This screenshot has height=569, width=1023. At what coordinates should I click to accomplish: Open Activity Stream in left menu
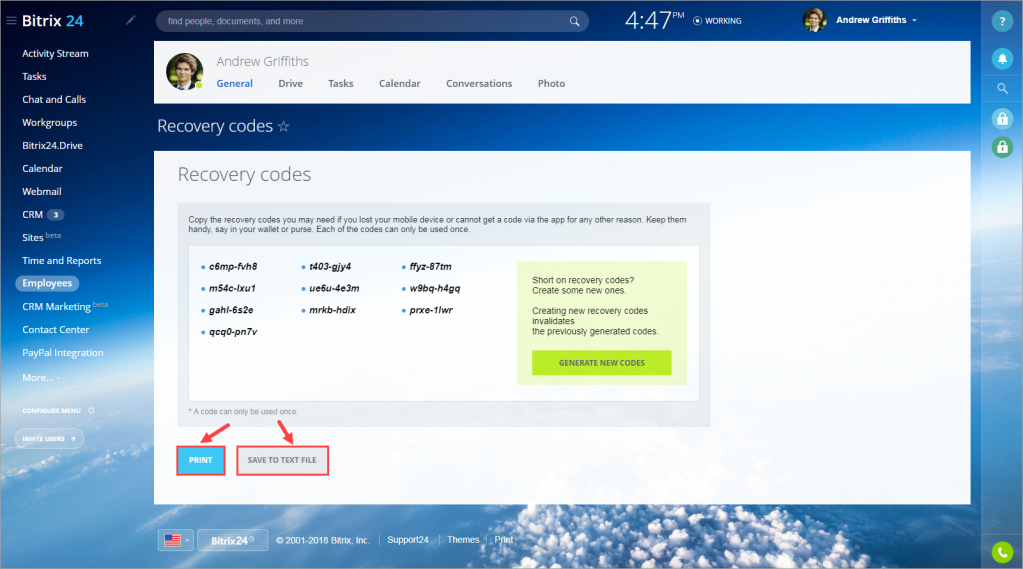55,54
